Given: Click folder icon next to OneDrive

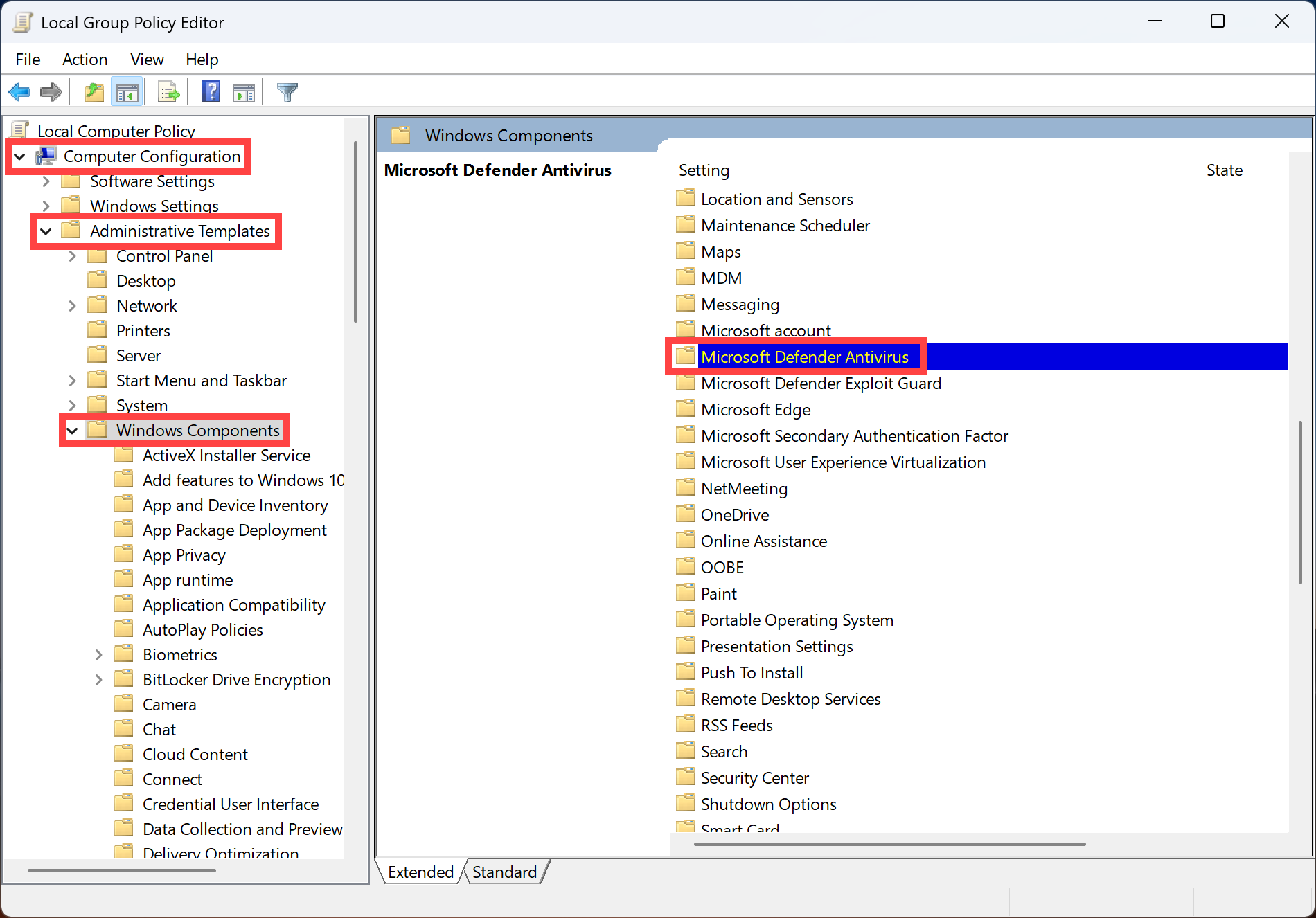Looking at the screenshot, I should tap(686, 514).
